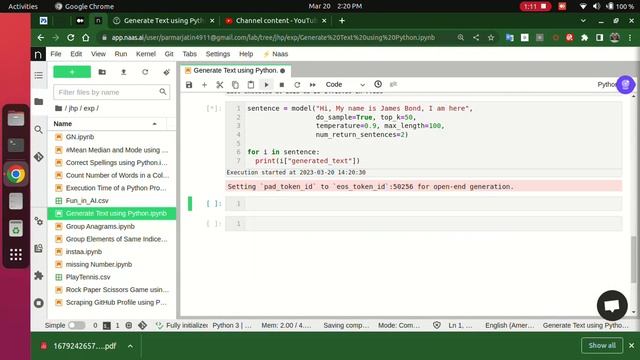Create a new folder in file browser
Screen dimensions: 640x360
pyautogui.click(x=102, y=72)
